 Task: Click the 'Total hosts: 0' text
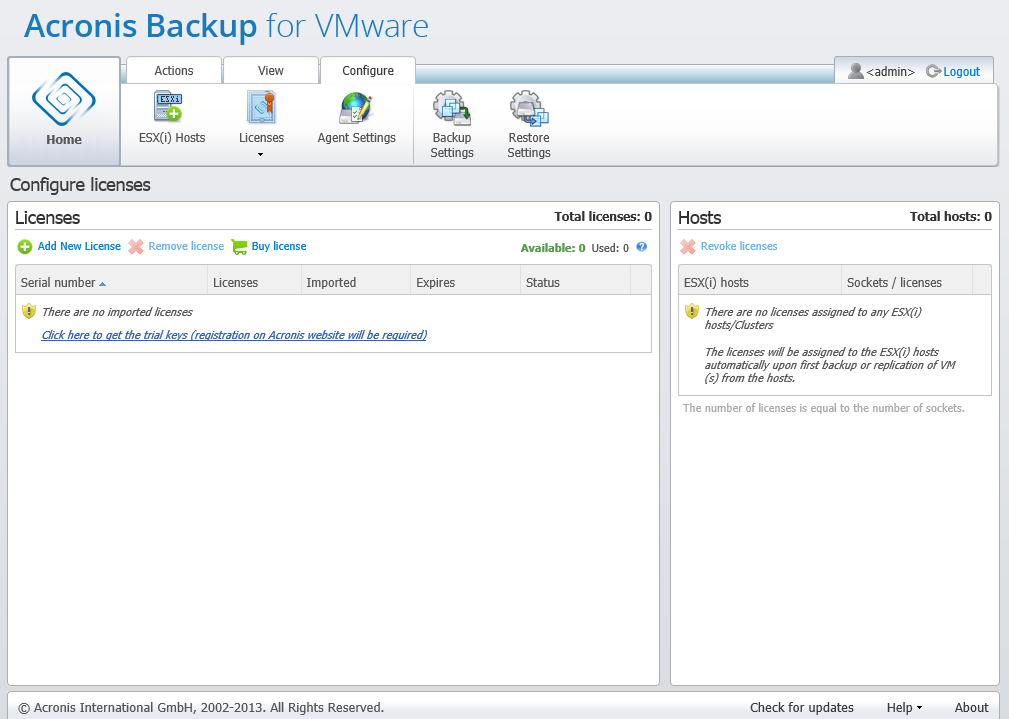(x=950, y=217)
